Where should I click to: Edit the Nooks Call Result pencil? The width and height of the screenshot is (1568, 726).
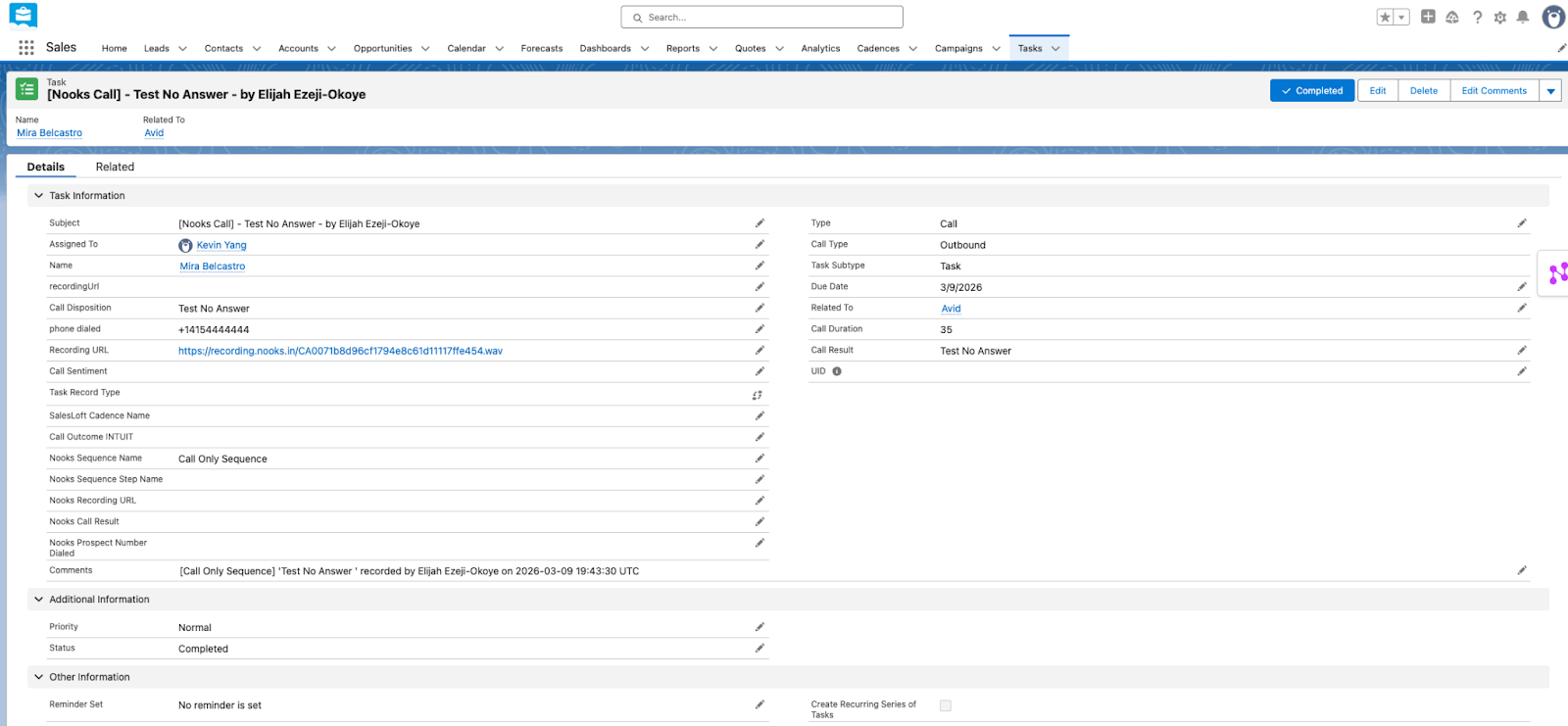759,521
